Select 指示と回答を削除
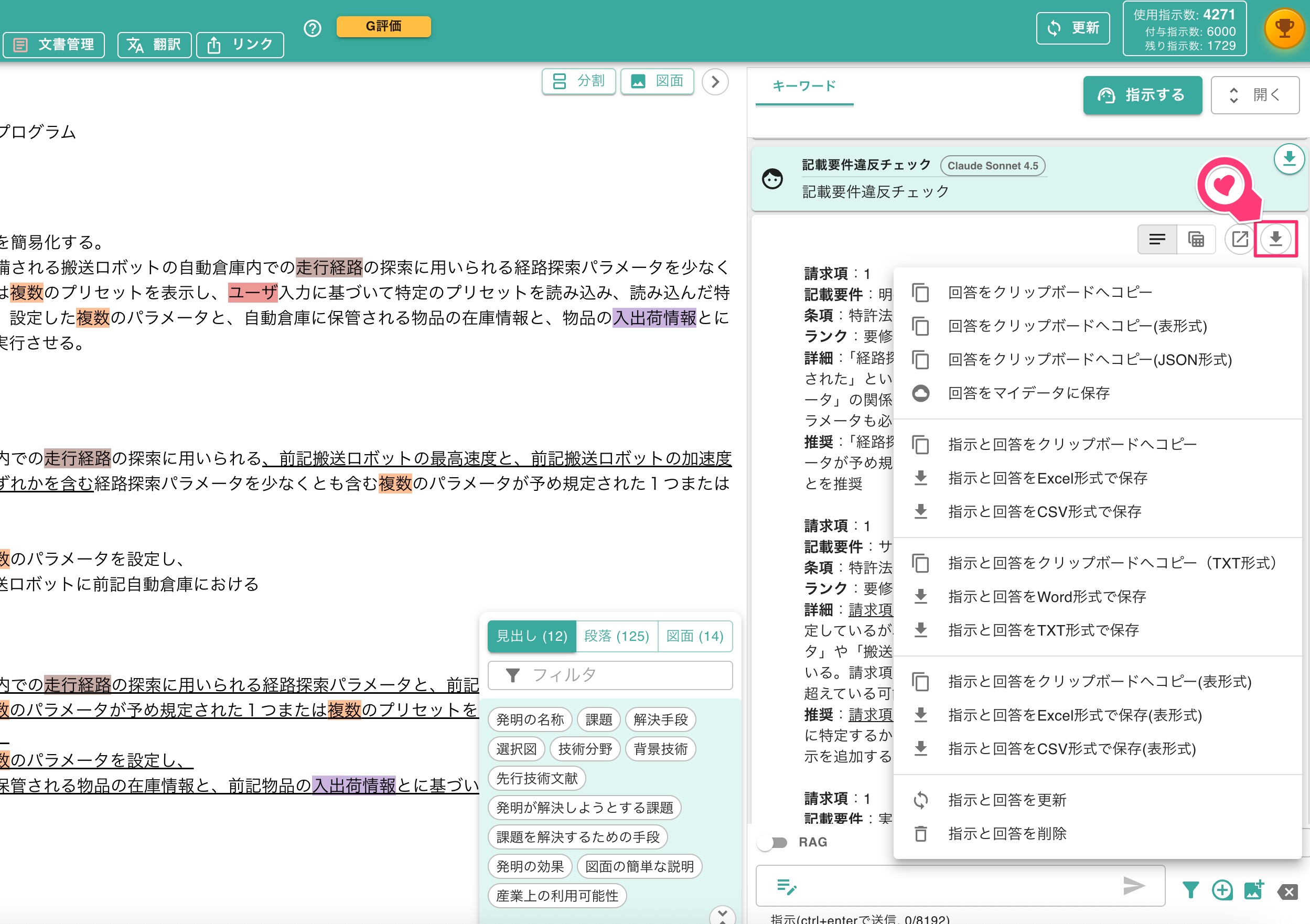 pyautogui.click(x=1097, y=834)
